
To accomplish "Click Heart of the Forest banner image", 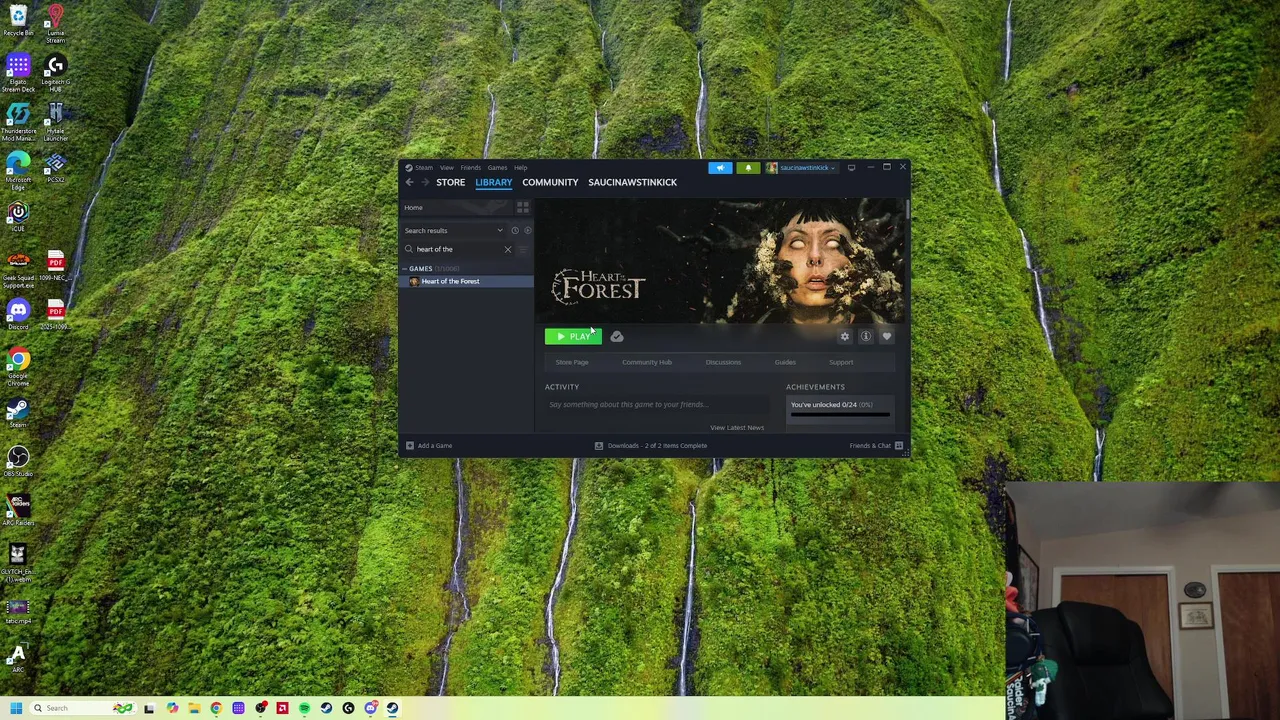I will (x=720, y=260).
